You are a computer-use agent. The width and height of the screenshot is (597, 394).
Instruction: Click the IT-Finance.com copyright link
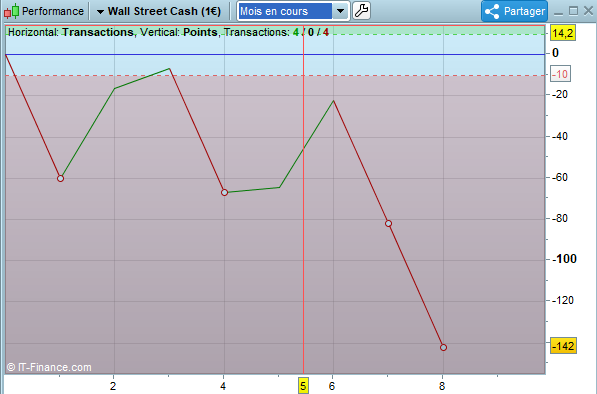[49, 367]
